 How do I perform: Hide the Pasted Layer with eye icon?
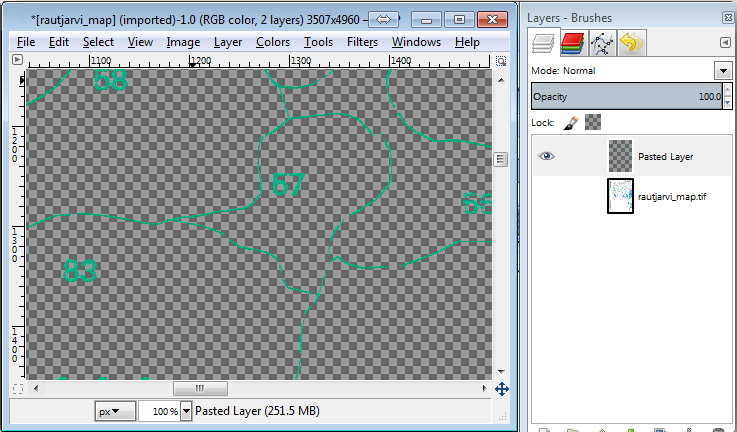click(546, 156)
